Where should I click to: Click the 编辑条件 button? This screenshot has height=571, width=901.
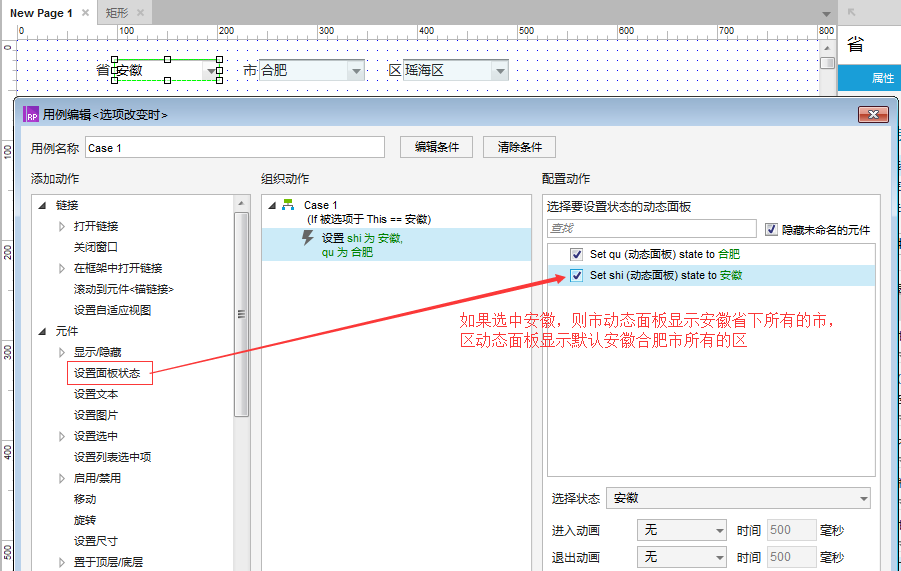coord(437,147)
